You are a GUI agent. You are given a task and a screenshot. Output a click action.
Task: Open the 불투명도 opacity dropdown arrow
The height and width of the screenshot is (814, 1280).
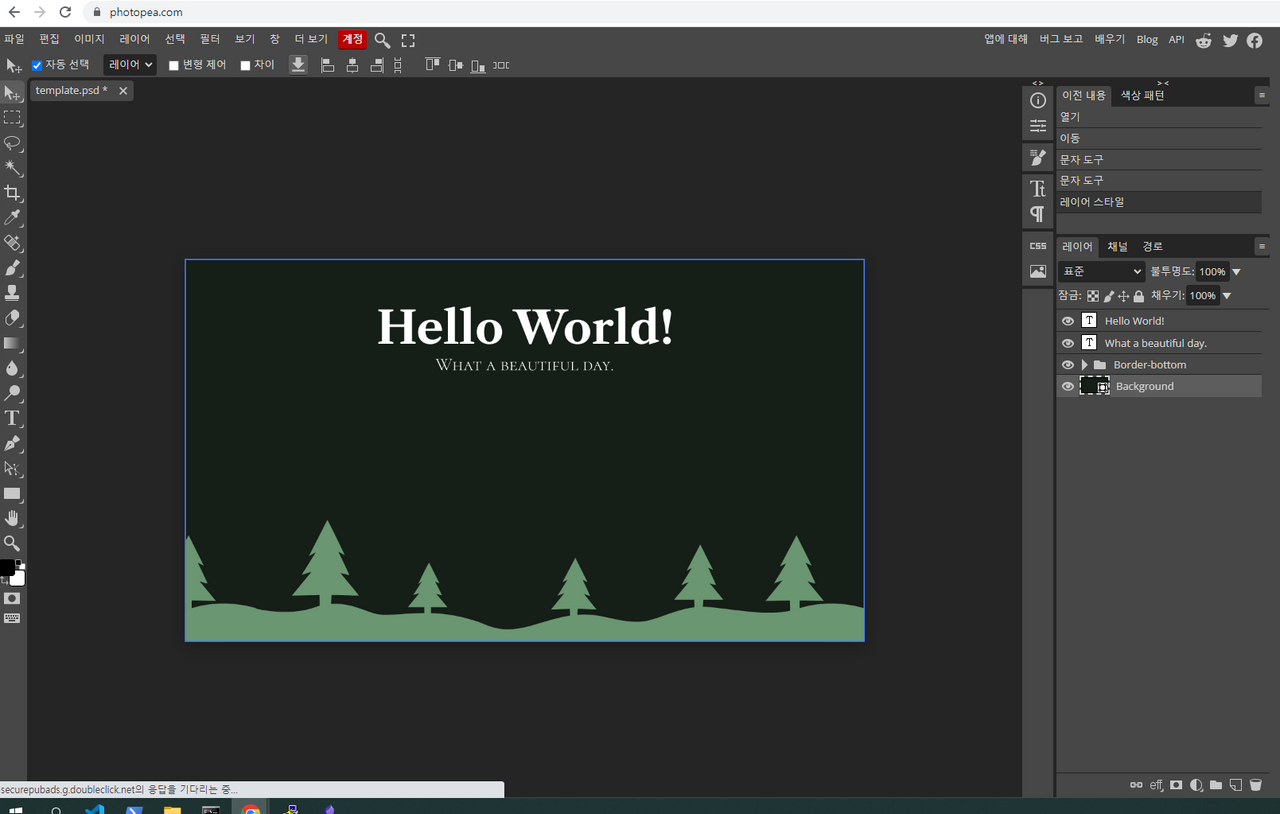pyautogui.click(x=1236, y=272)
